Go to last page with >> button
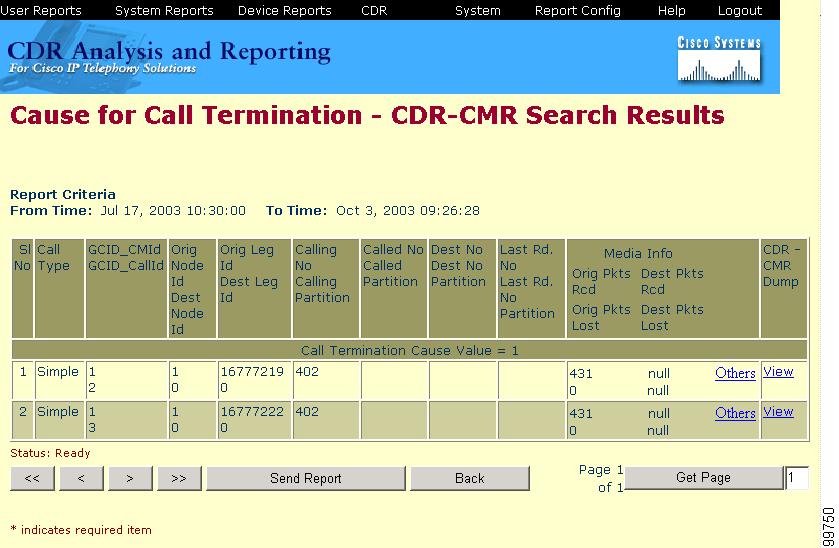Screen dimensions: 839x548 click(179, 478)
